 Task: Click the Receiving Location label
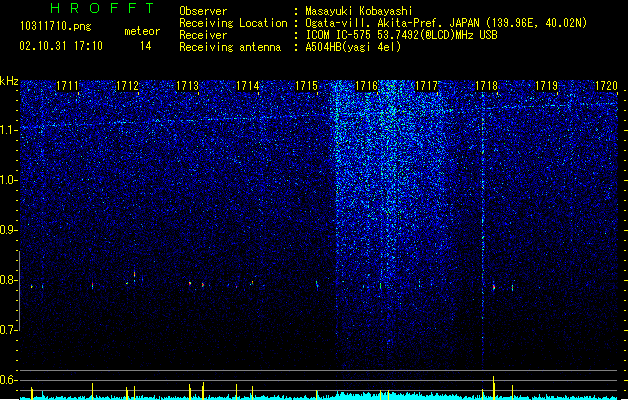tap(233, 23)
